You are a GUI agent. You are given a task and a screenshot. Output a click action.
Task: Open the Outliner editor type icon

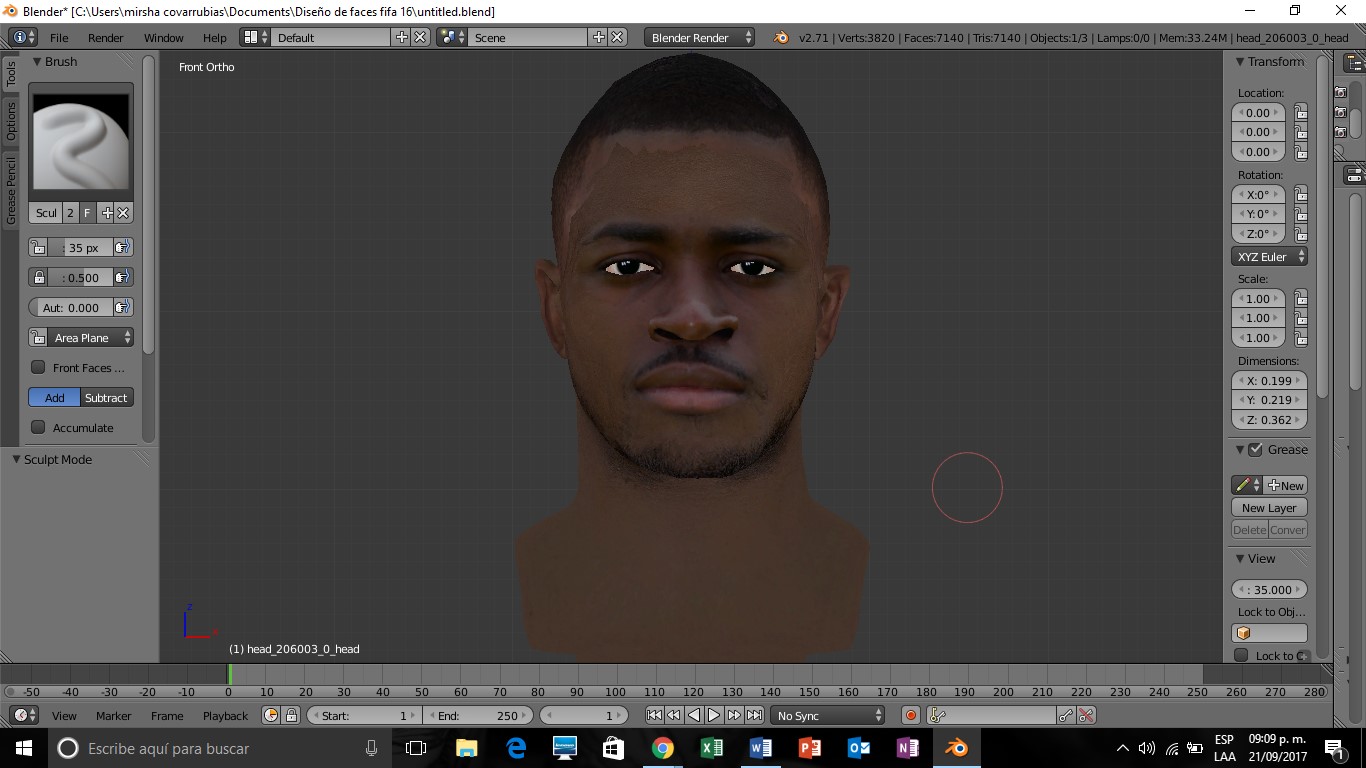pos(1356,63)
